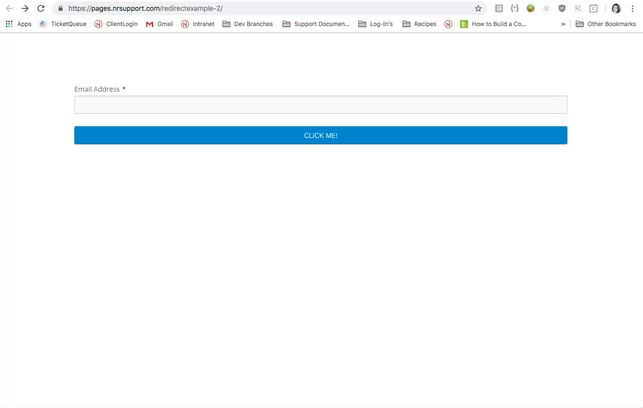This screenshot has height=408, width=643.
Task: Expand the Recipes bookmark folder
Action: [419, 24]
